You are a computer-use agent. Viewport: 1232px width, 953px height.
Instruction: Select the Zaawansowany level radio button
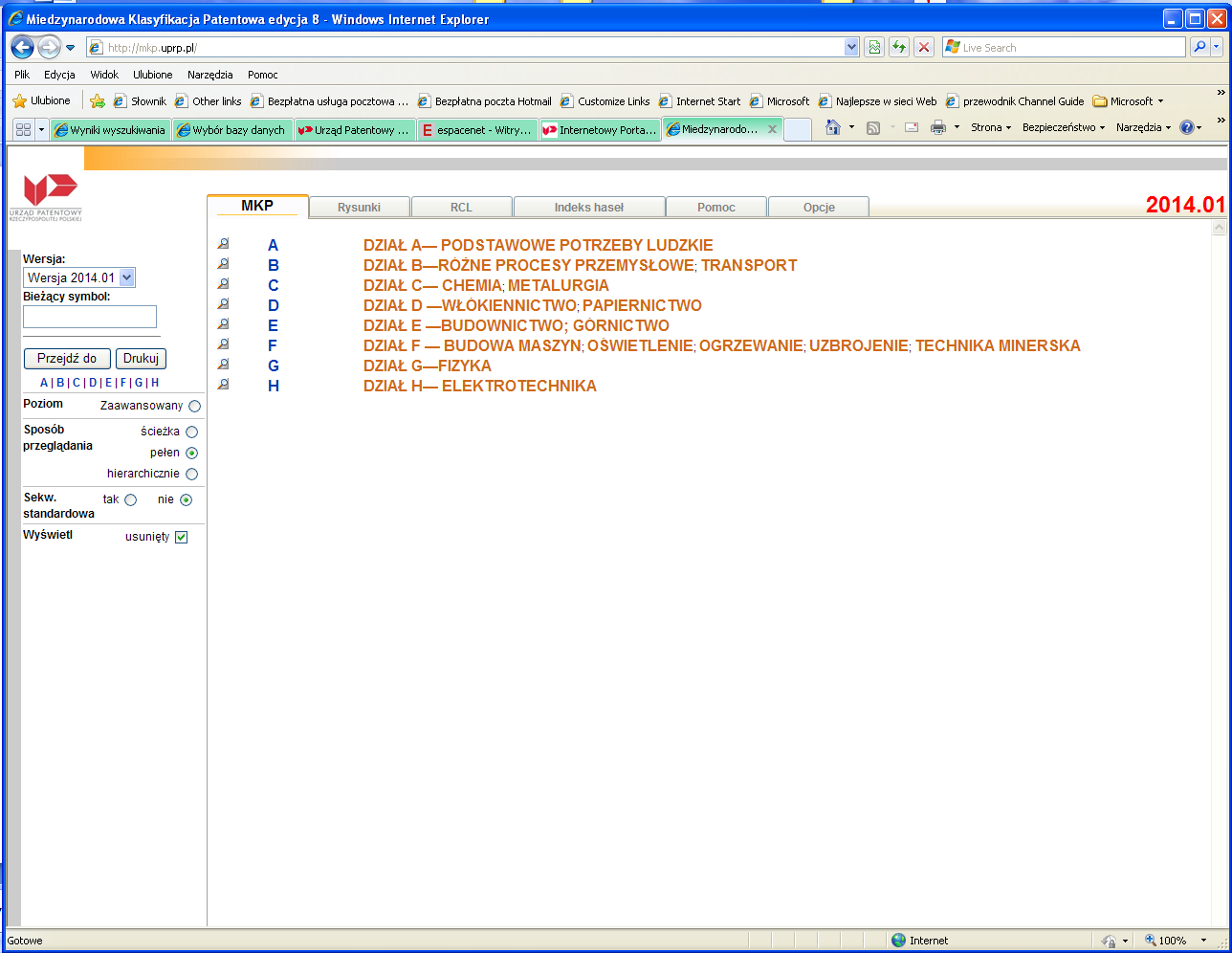pyautogui.click(x=194, y=406)
